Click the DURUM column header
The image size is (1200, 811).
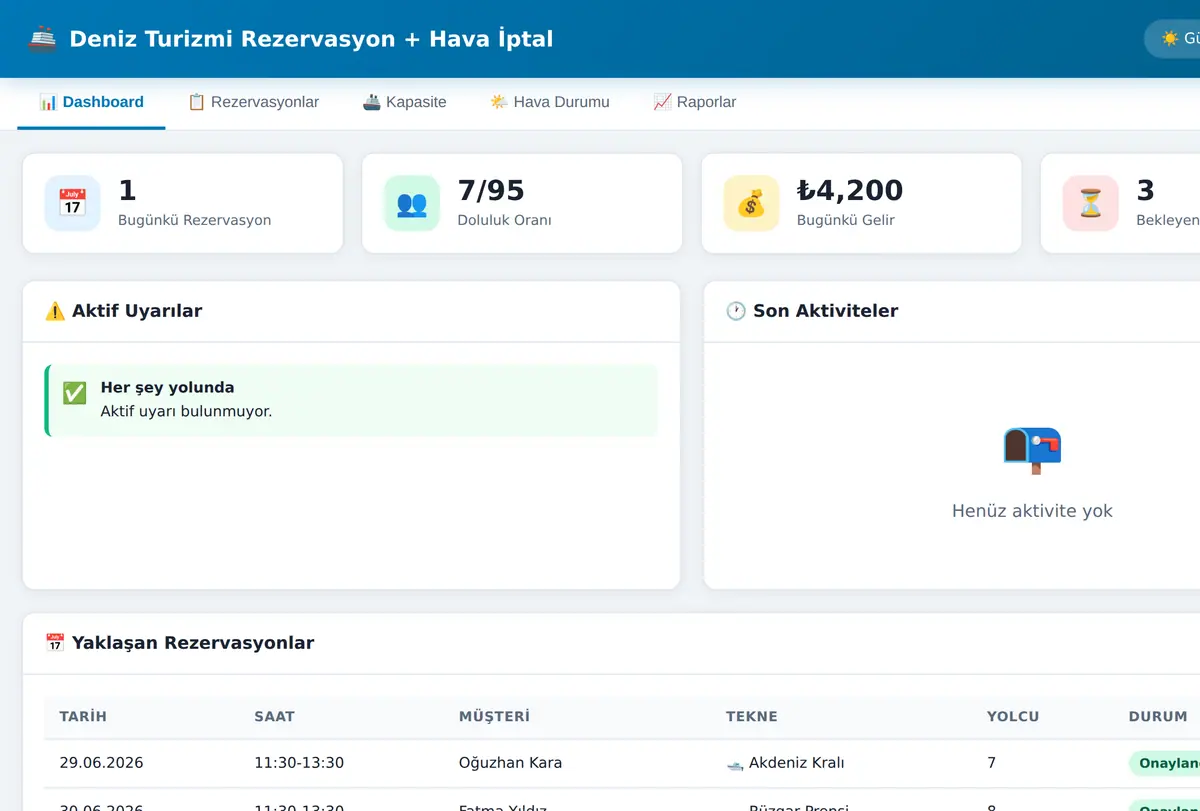click(x=1158, y=716)
